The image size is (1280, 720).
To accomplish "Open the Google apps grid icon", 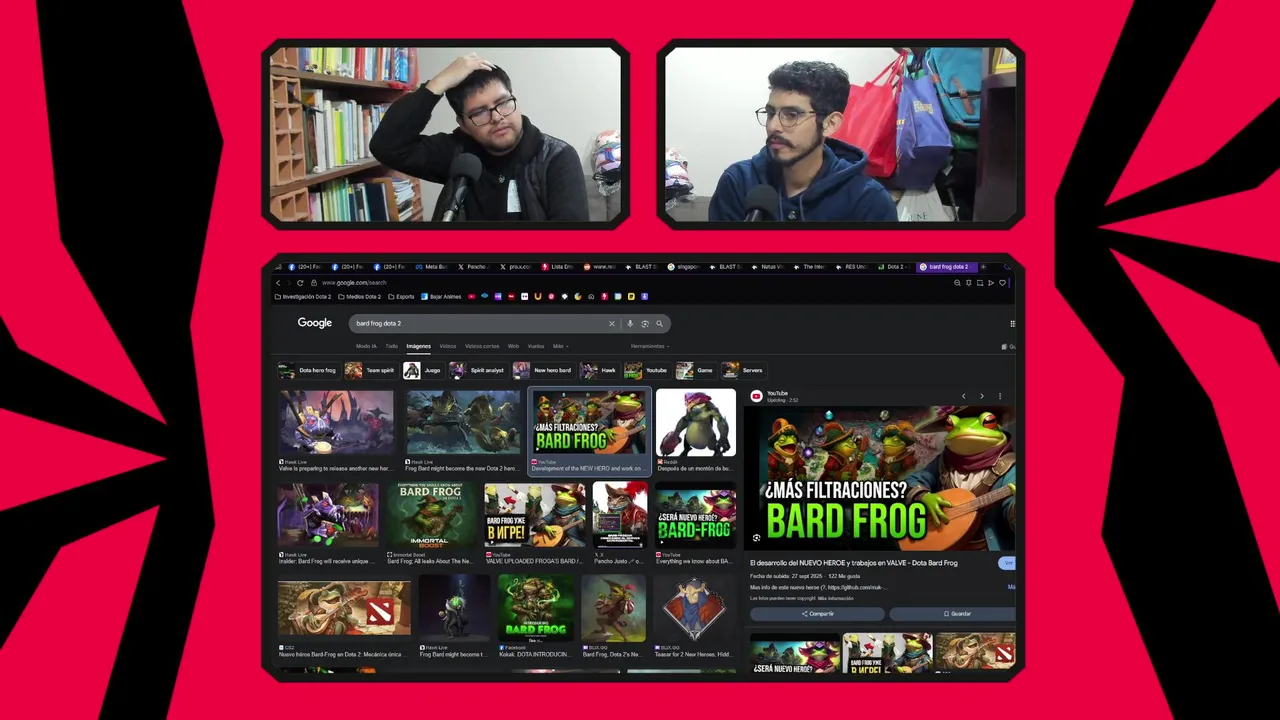I will pyautogui.click(x=1012, y=323).
